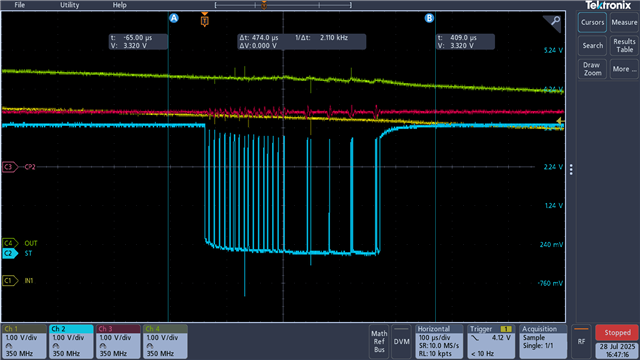Click the Math Ref Bus button
The width and height of the screenshot is (640, 360).
379,342
